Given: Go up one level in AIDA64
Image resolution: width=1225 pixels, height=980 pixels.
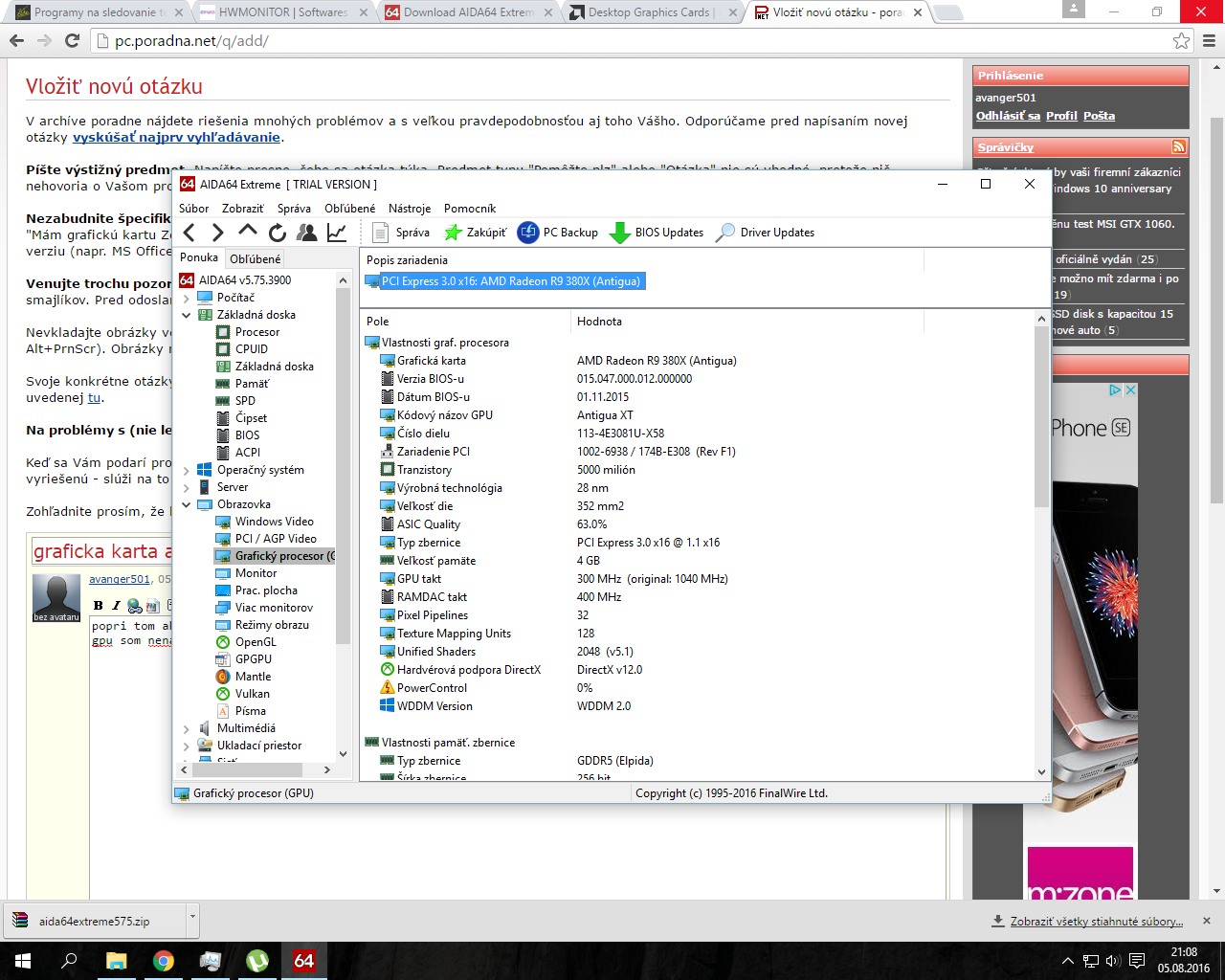Looking at the screenshot, I should point(247,232).
